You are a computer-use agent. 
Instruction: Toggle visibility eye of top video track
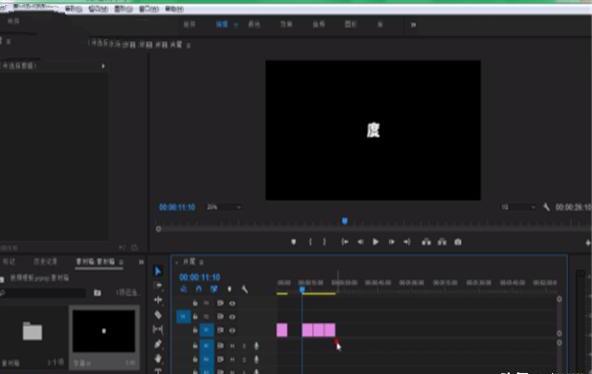tap(232, 303)
